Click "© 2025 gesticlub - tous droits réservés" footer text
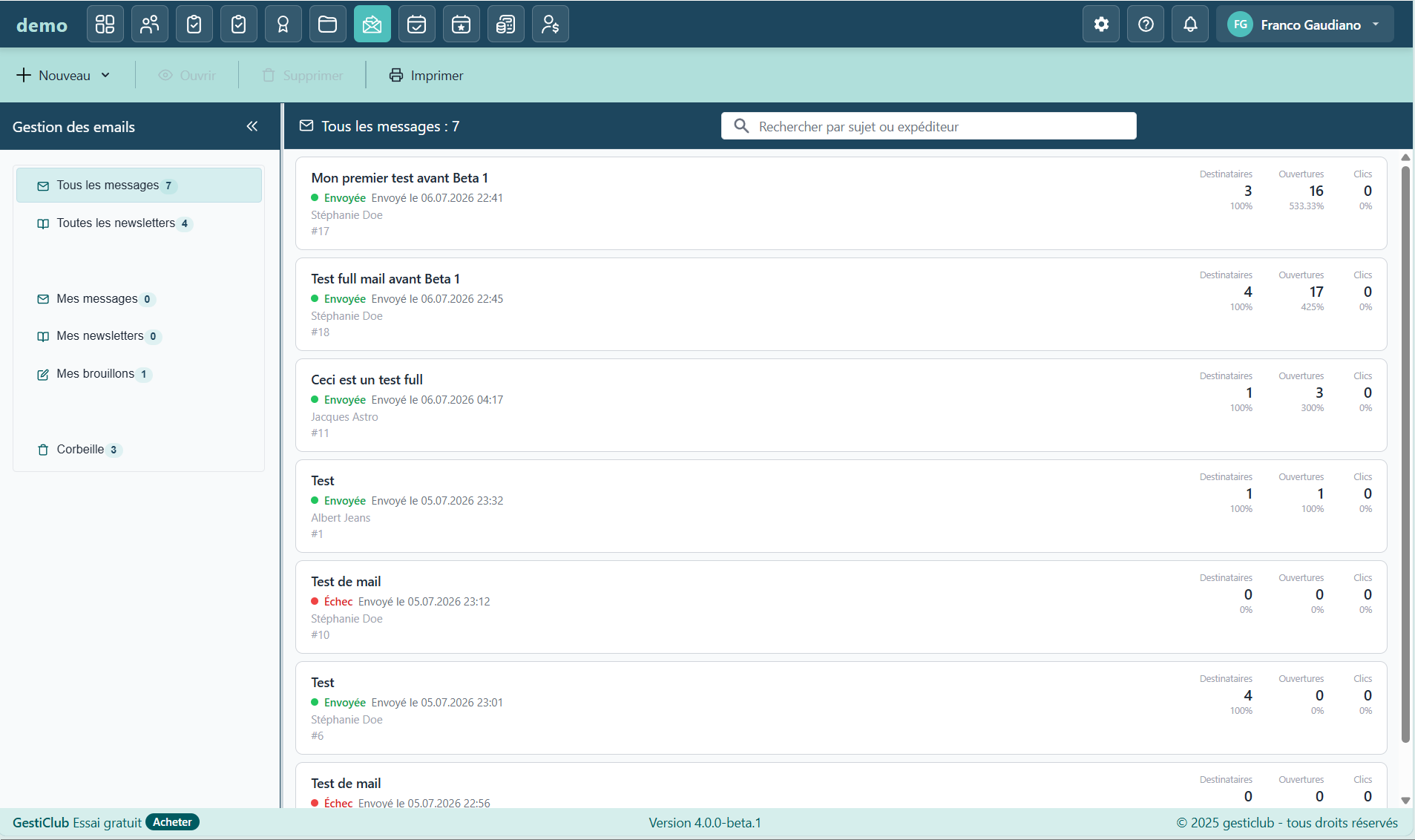The height and width of the screenshot is (840, 1415). pyautogui.click(x=1287, y=823)
